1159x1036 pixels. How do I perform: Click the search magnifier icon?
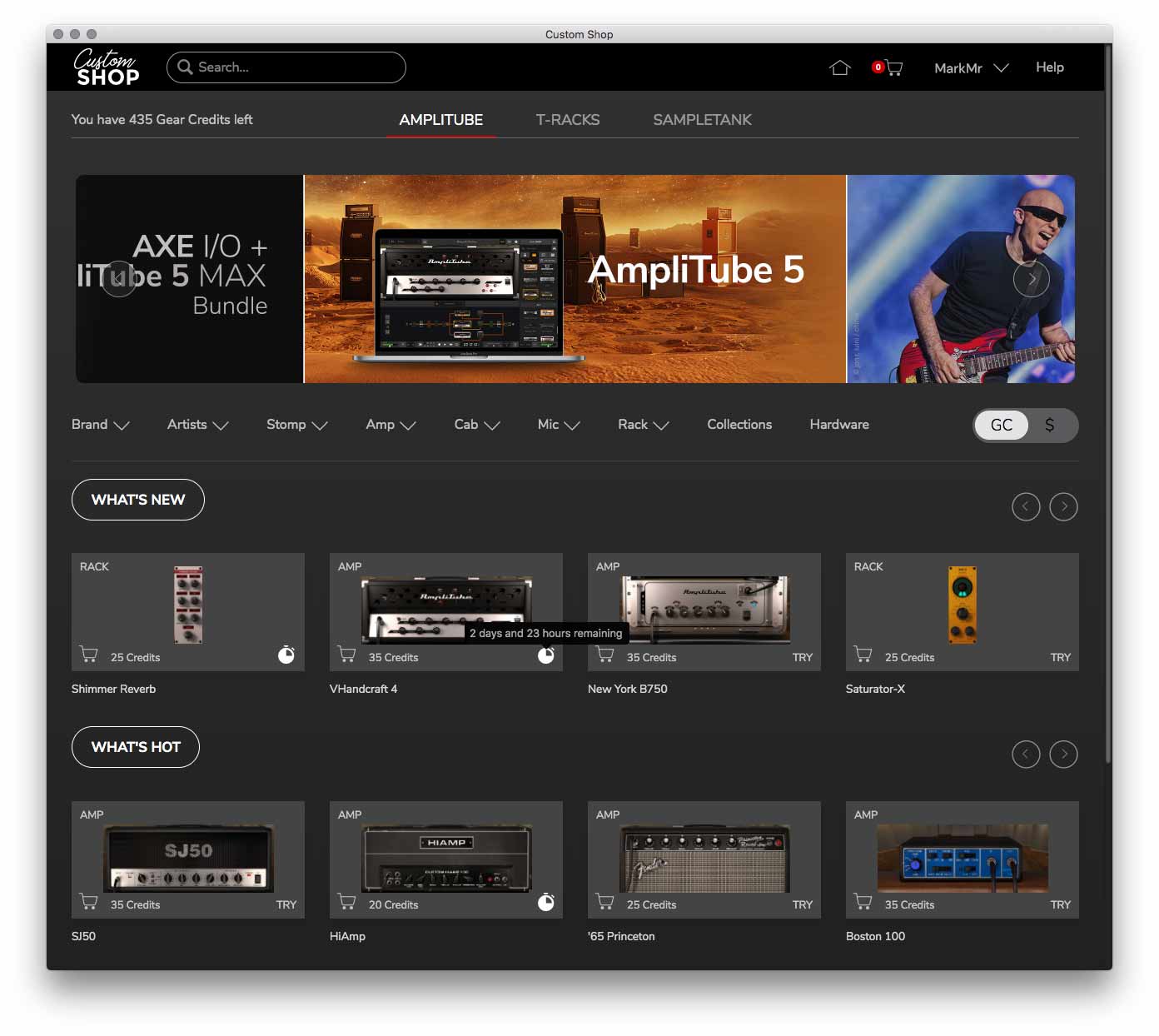click(185, 67)
